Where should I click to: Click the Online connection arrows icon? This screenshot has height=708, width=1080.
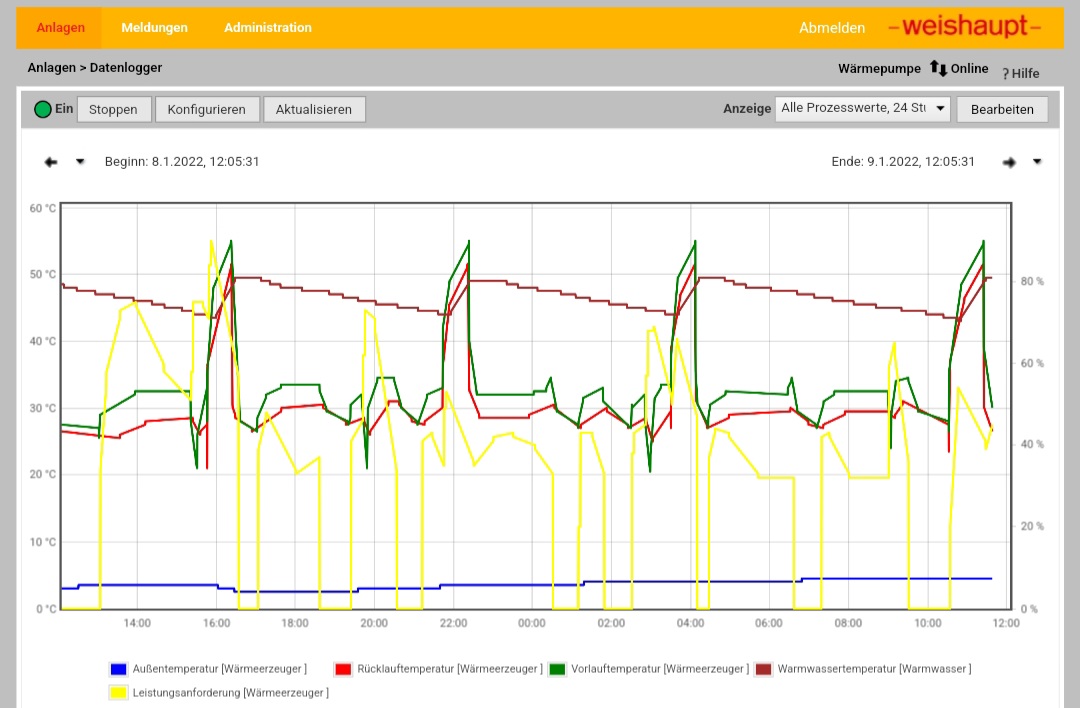[938, 69]
